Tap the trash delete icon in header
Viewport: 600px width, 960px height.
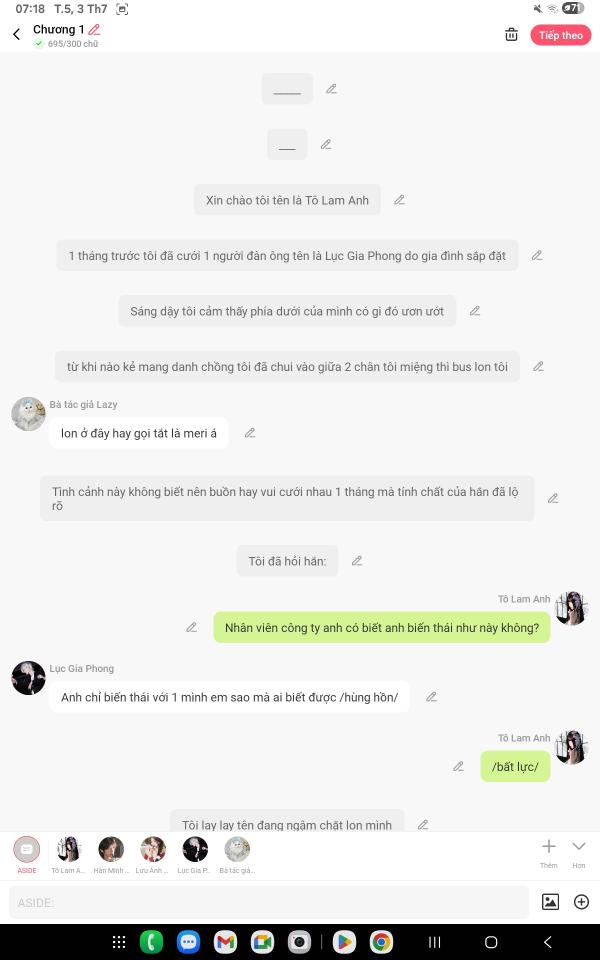[x=511, y=35]
